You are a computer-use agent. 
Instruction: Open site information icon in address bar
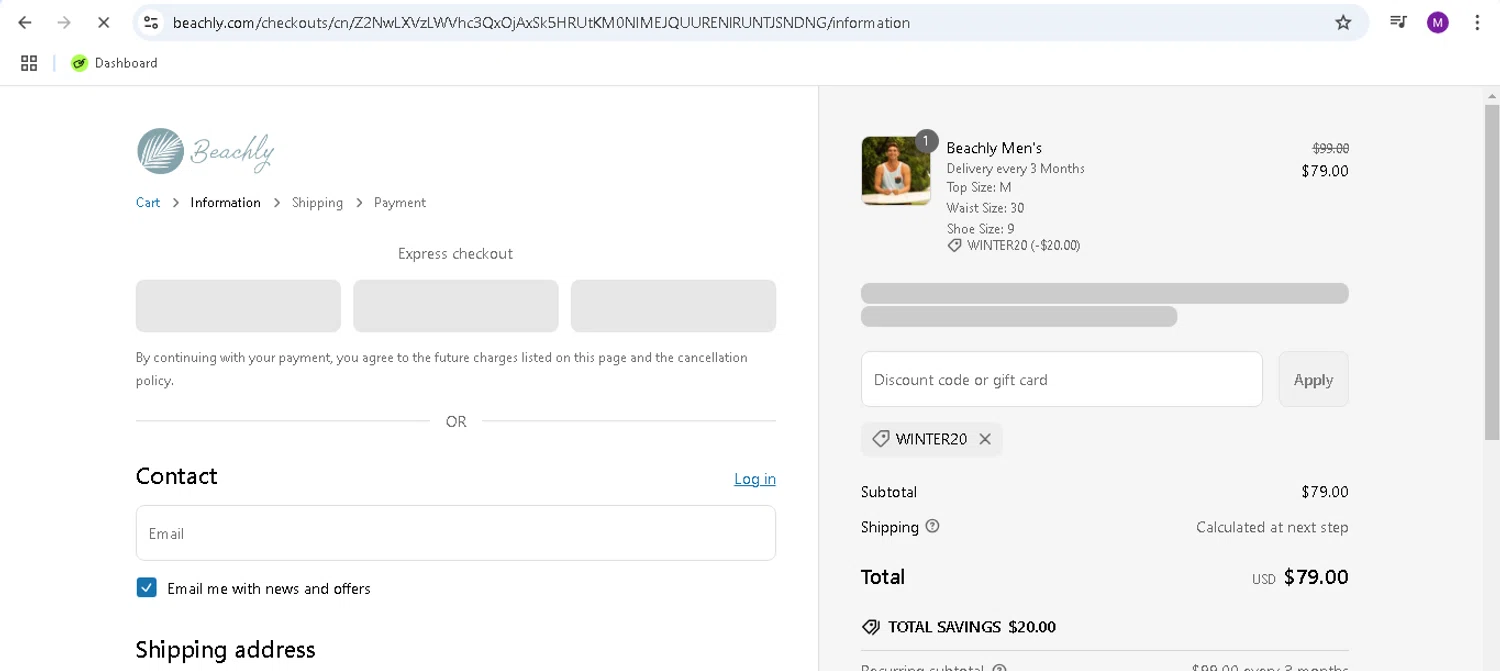[x=151, y=22]
